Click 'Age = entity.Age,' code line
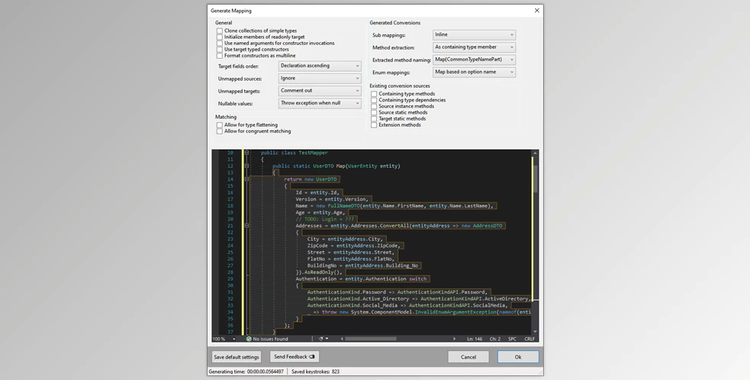This screenshot has height=380, width=750. [320, 212]
